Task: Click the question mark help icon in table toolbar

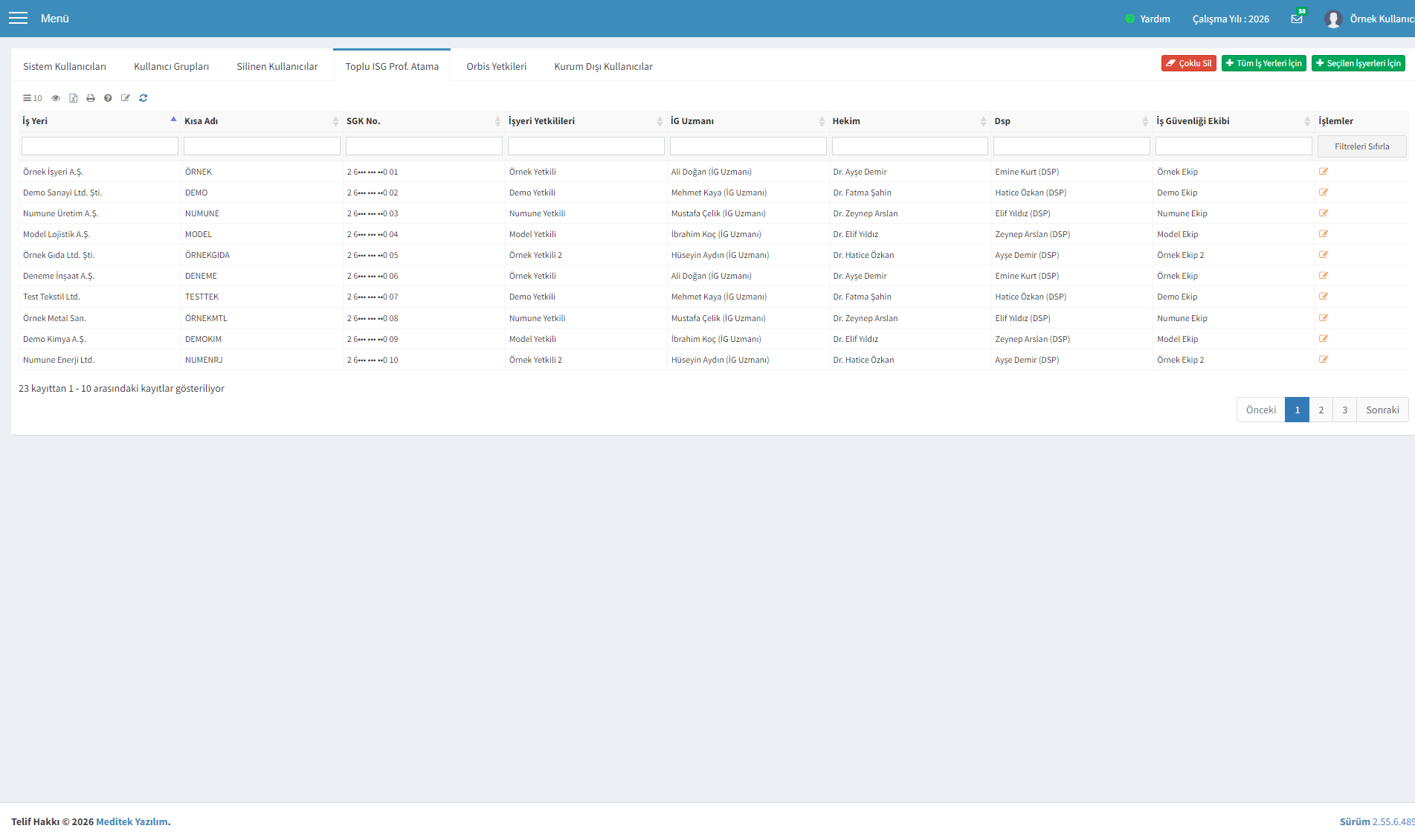Action: click(x=108, y=98)
